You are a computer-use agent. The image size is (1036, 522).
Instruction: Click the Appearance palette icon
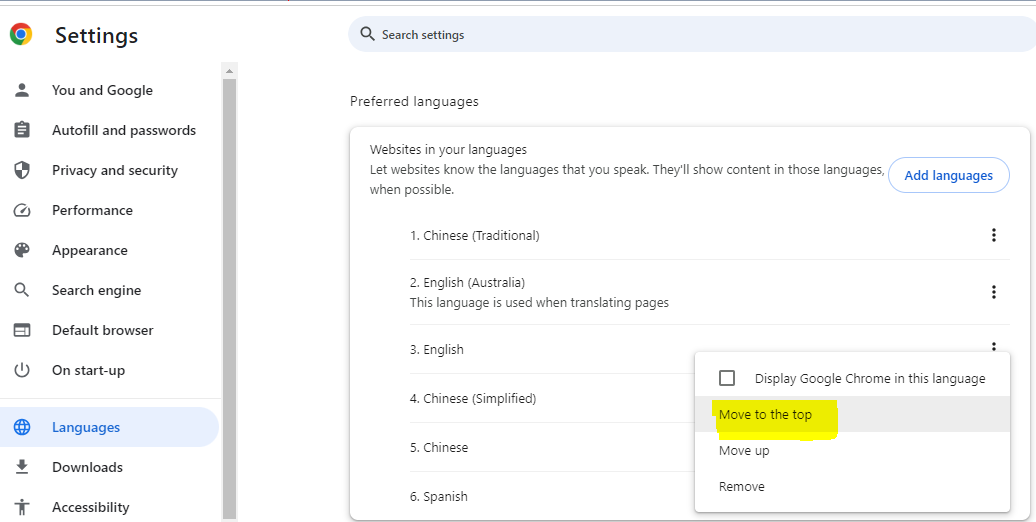tap(22, 250)
